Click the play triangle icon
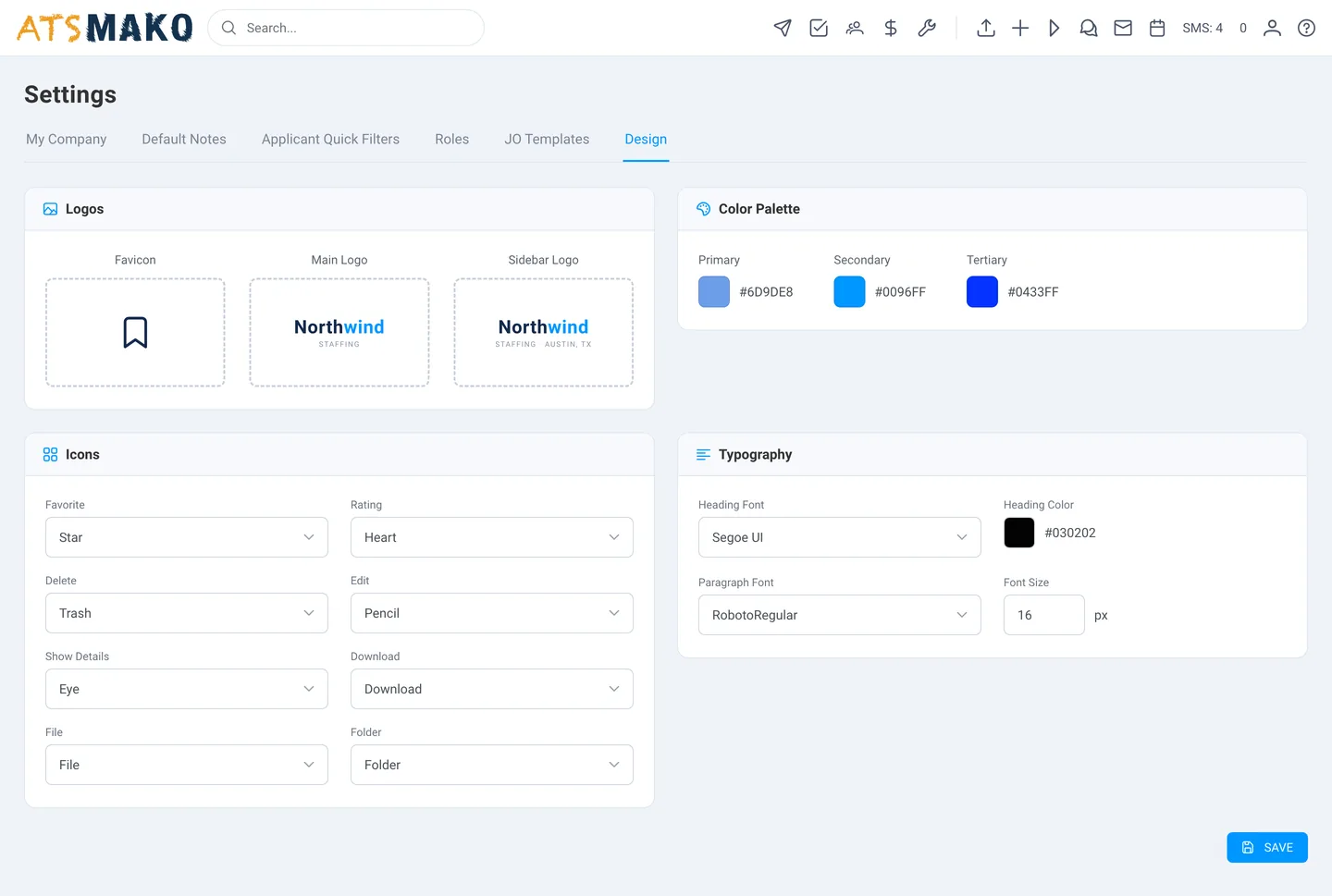Viewport: 1332px width, 896px height. tap(1054, 28)
